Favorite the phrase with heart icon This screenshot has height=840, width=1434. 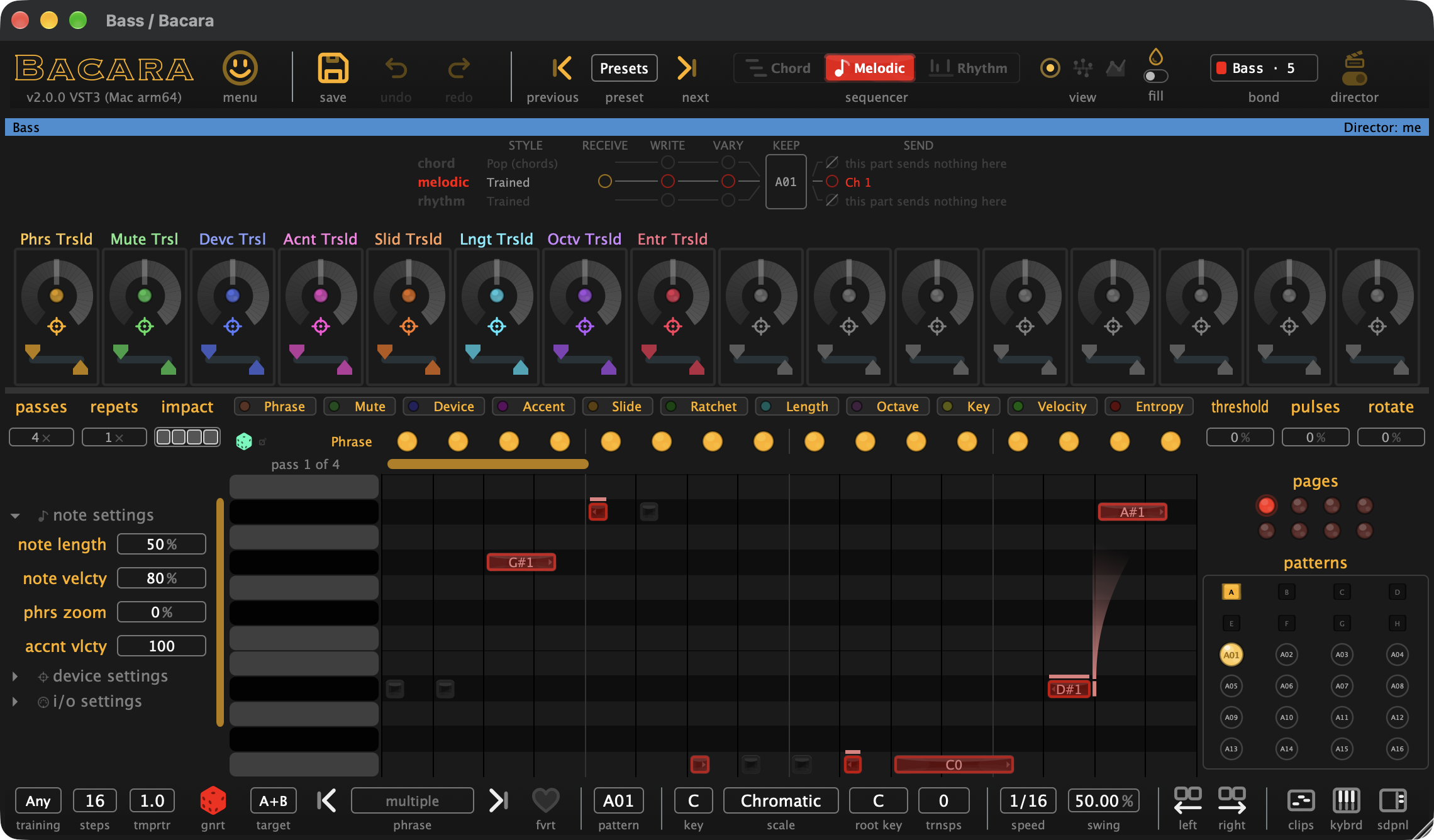[545, 800]
